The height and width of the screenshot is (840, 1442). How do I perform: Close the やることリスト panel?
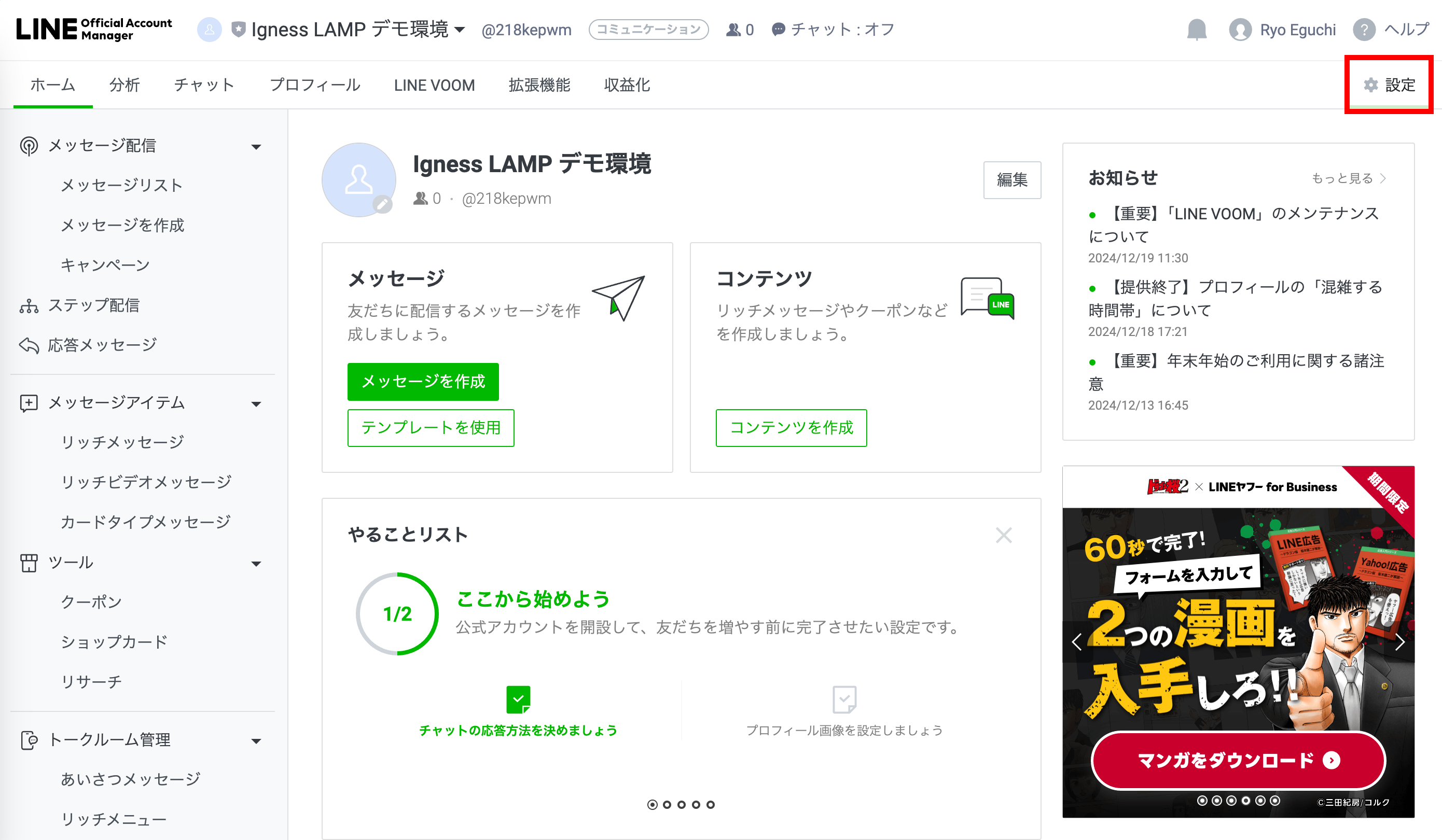[x=1003, y=536]
